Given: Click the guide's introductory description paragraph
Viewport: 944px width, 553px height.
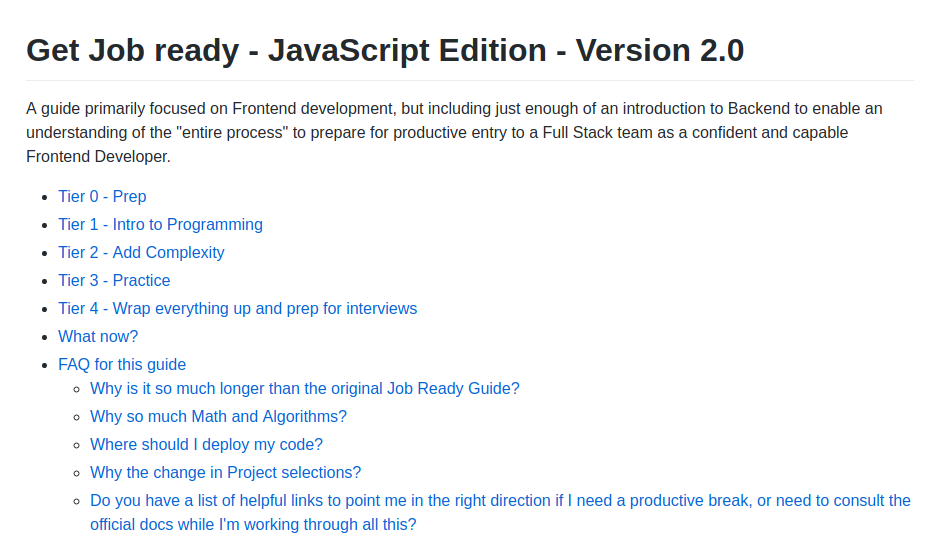Looking at the screenshot, I should 454,132.
